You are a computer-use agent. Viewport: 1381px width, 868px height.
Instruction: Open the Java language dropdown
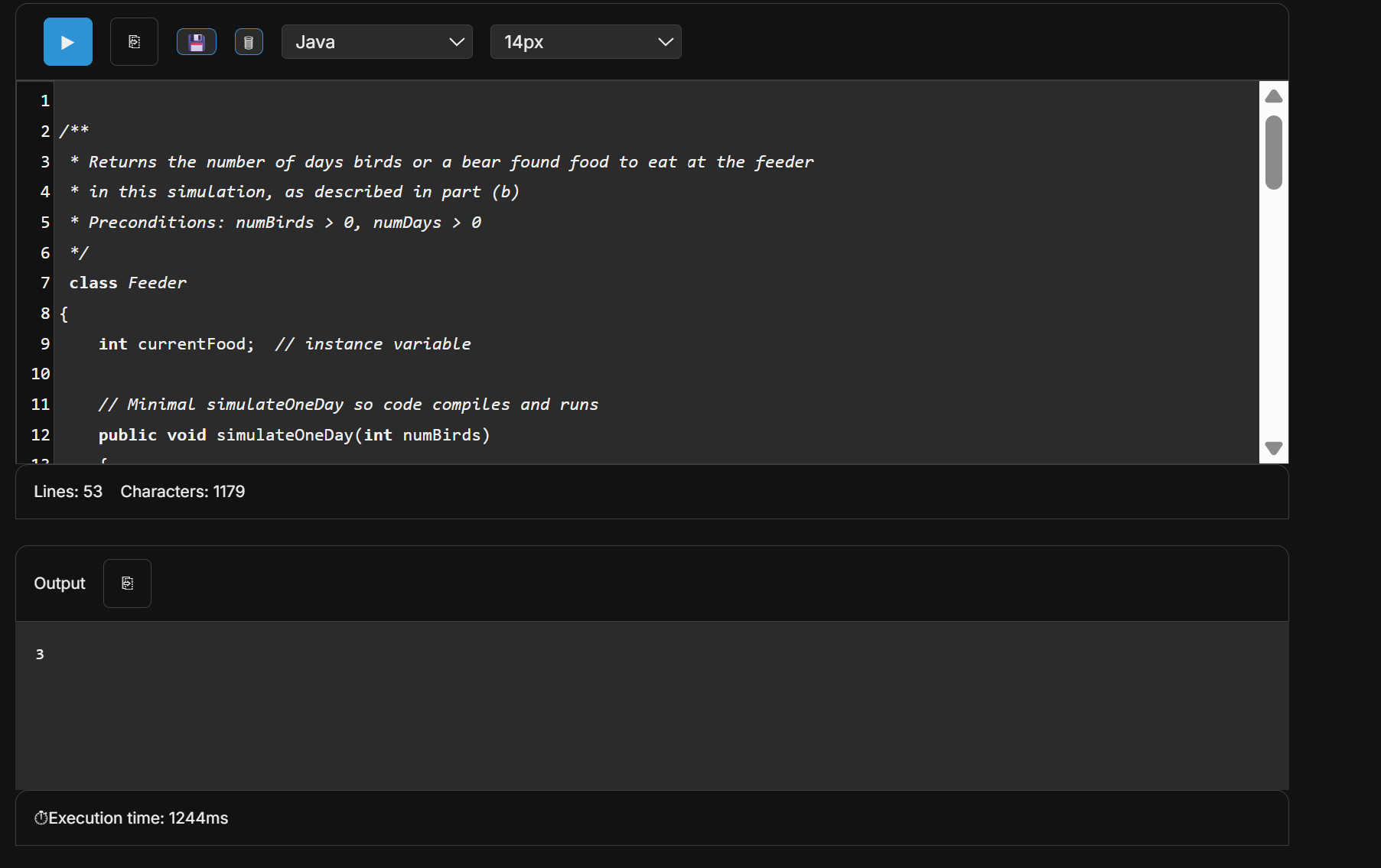[376, 42]
